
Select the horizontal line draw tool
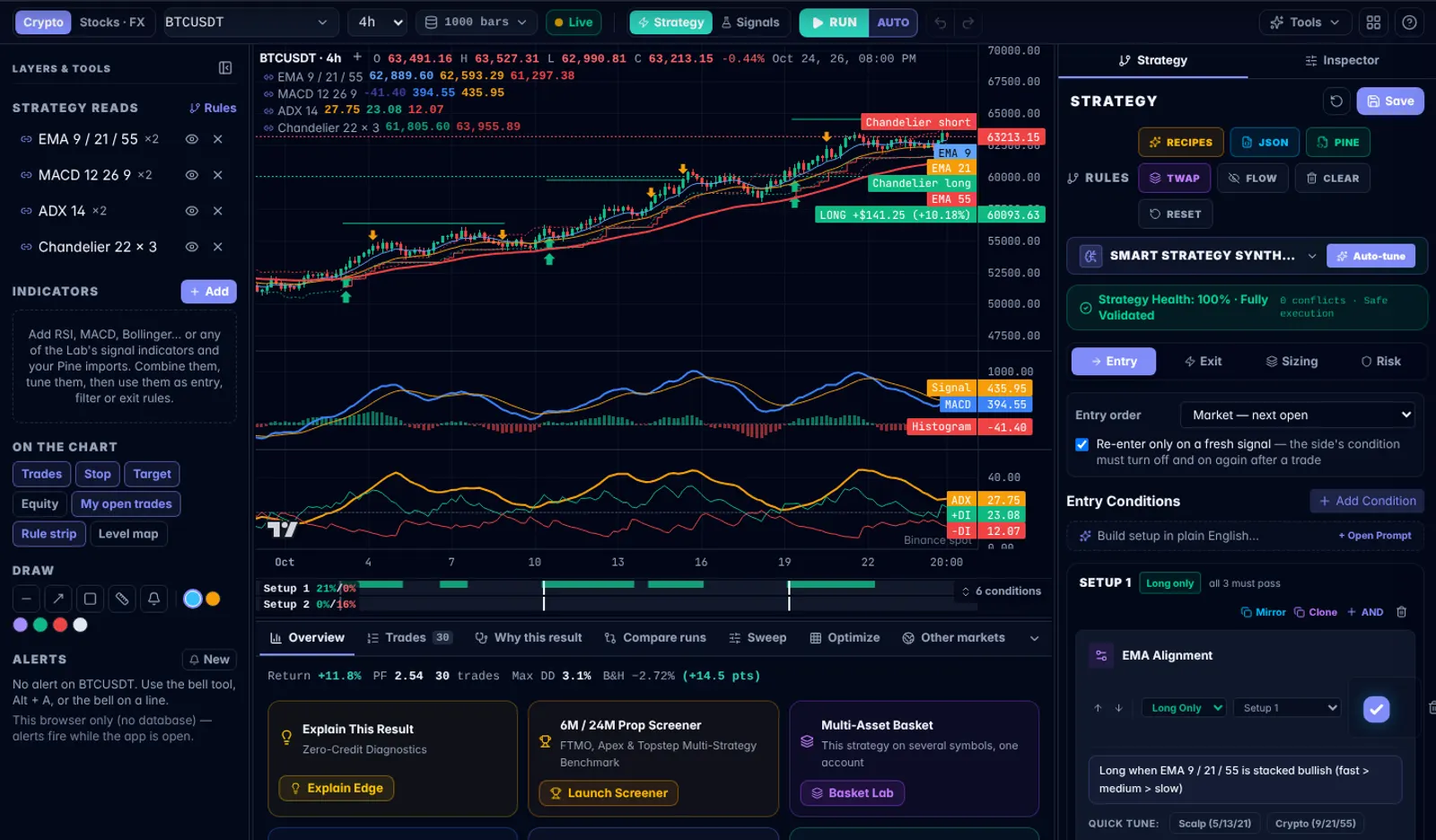click(26, 599)
